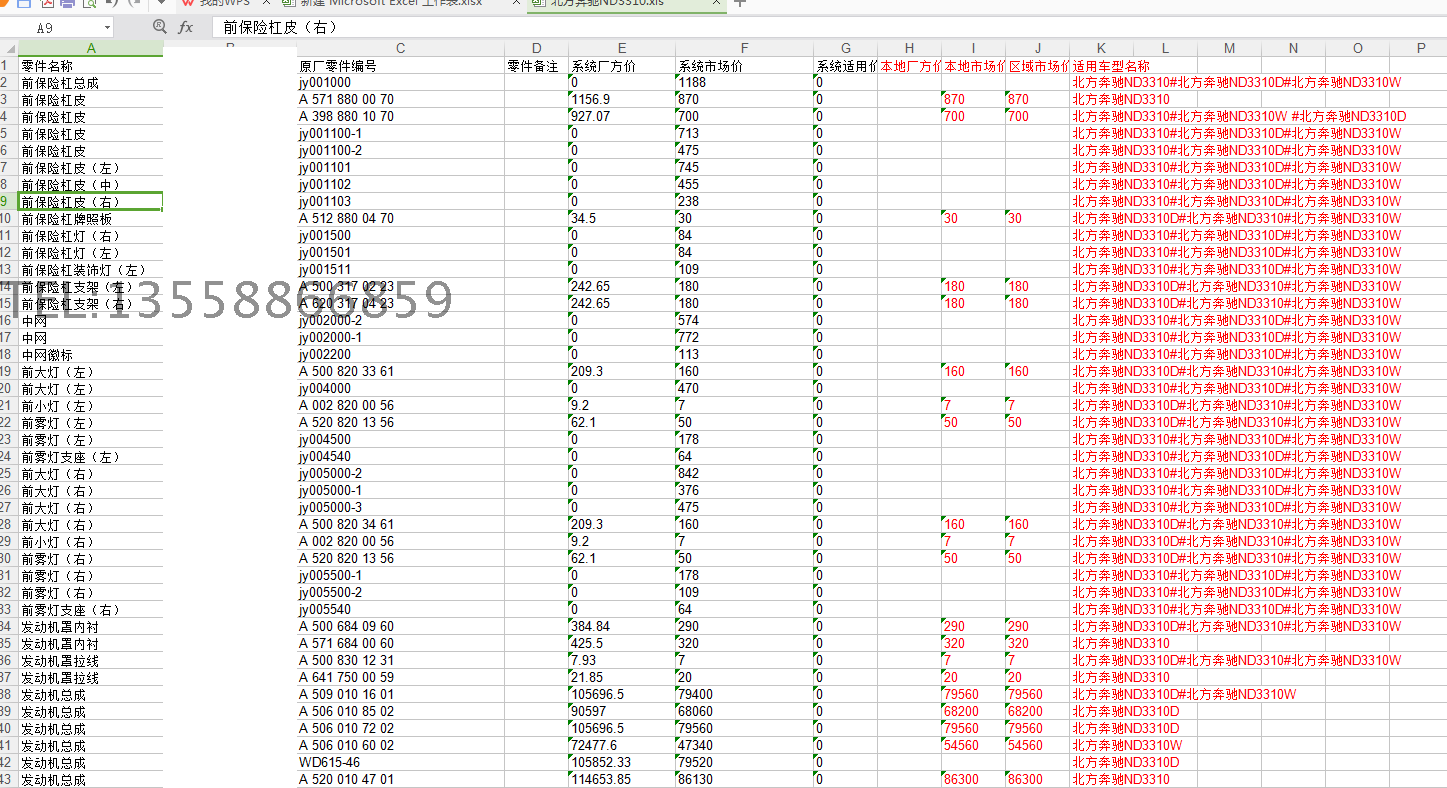
Task: Select part number cell A 571 880 00 70
Action: click(x=400, y=100)
